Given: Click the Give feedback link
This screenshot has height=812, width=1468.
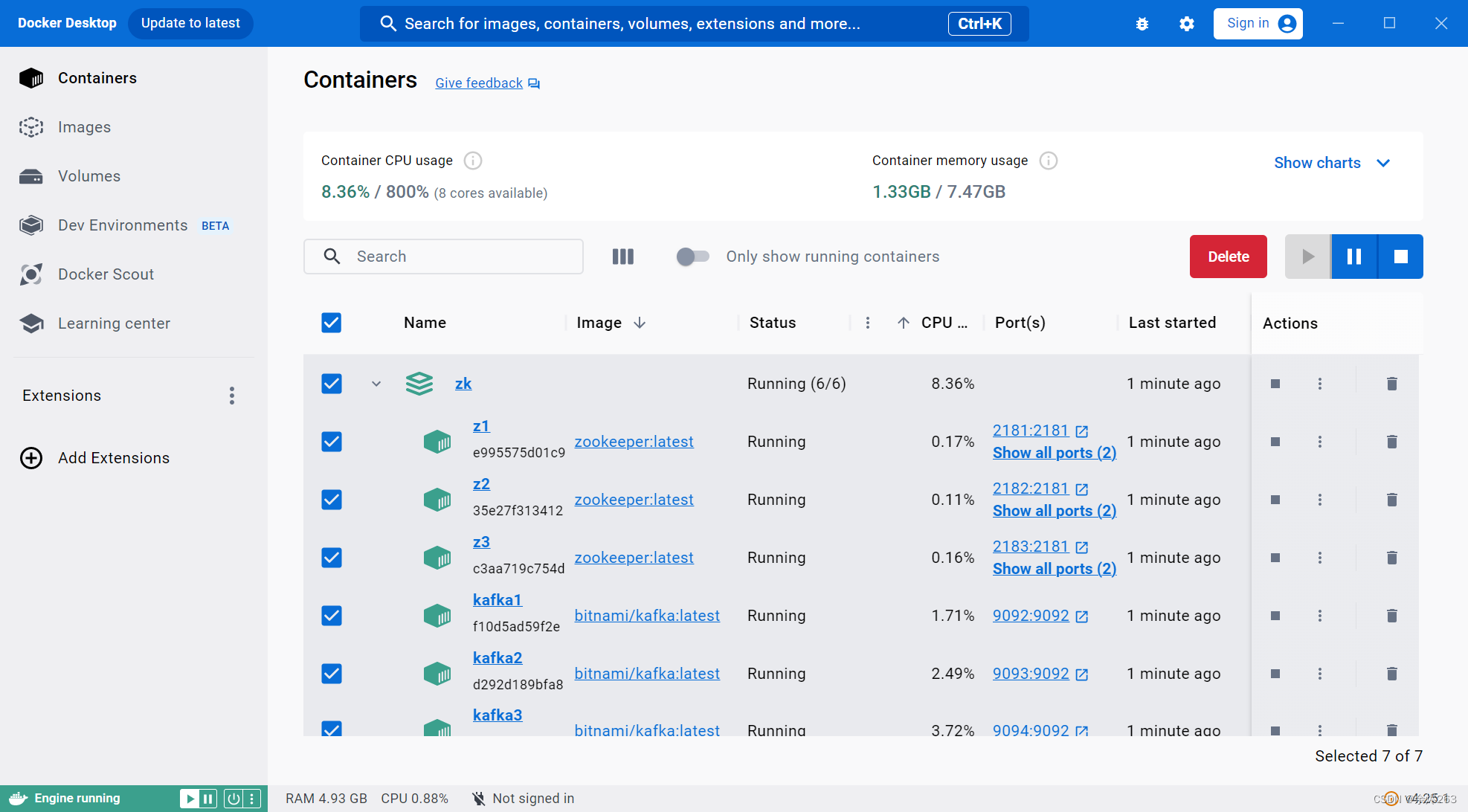Looking at the screenshot, I should [x=479, y=83].
